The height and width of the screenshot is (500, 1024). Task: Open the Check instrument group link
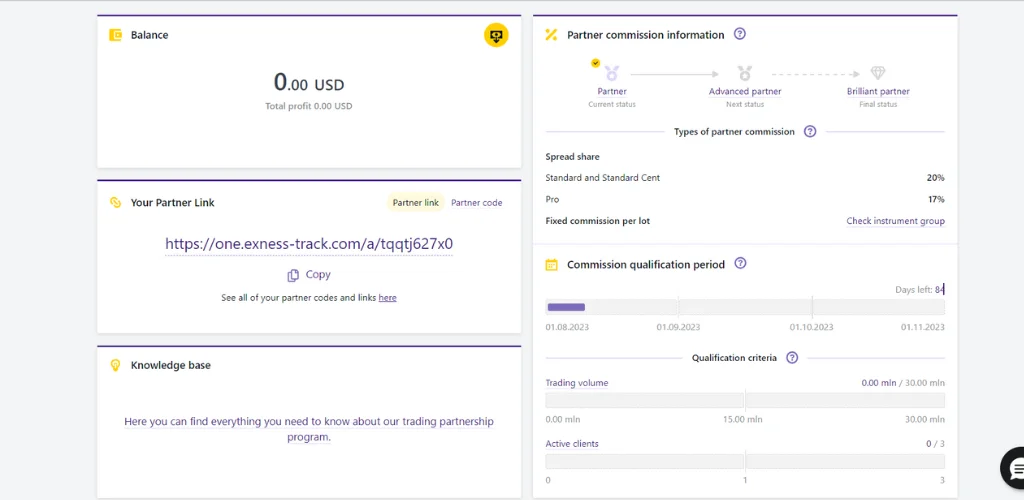(x=895, y=221)
